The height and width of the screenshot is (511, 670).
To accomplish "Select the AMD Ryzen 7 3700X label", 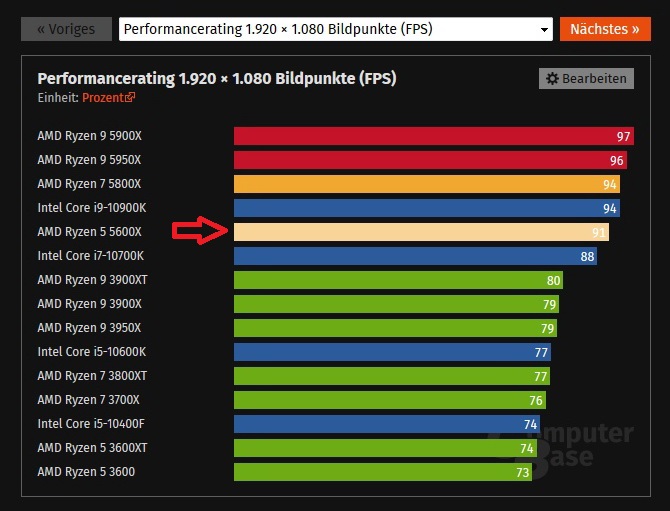I will [88, 399].
